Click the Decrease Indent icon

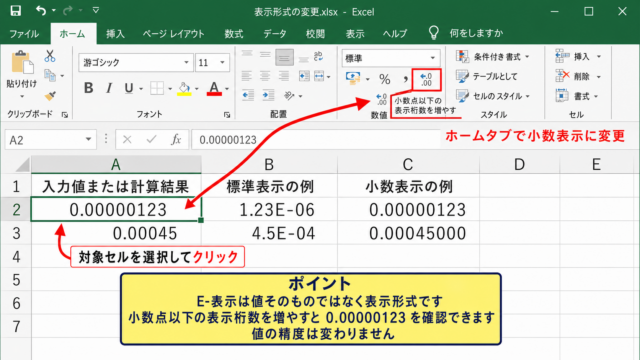(x=248, y=96)
